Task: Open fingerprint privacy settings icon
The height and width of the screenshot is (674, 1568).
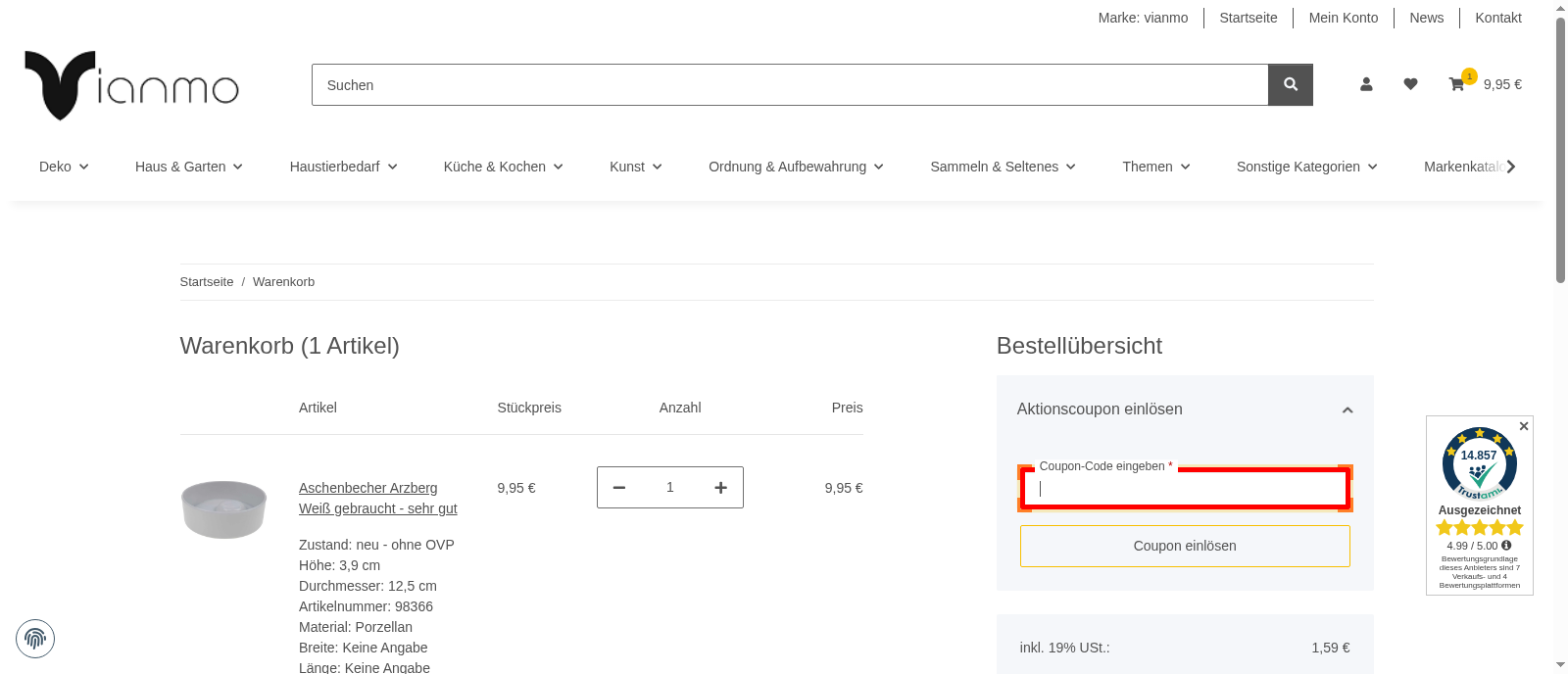Action: click(x=35, y=639)
